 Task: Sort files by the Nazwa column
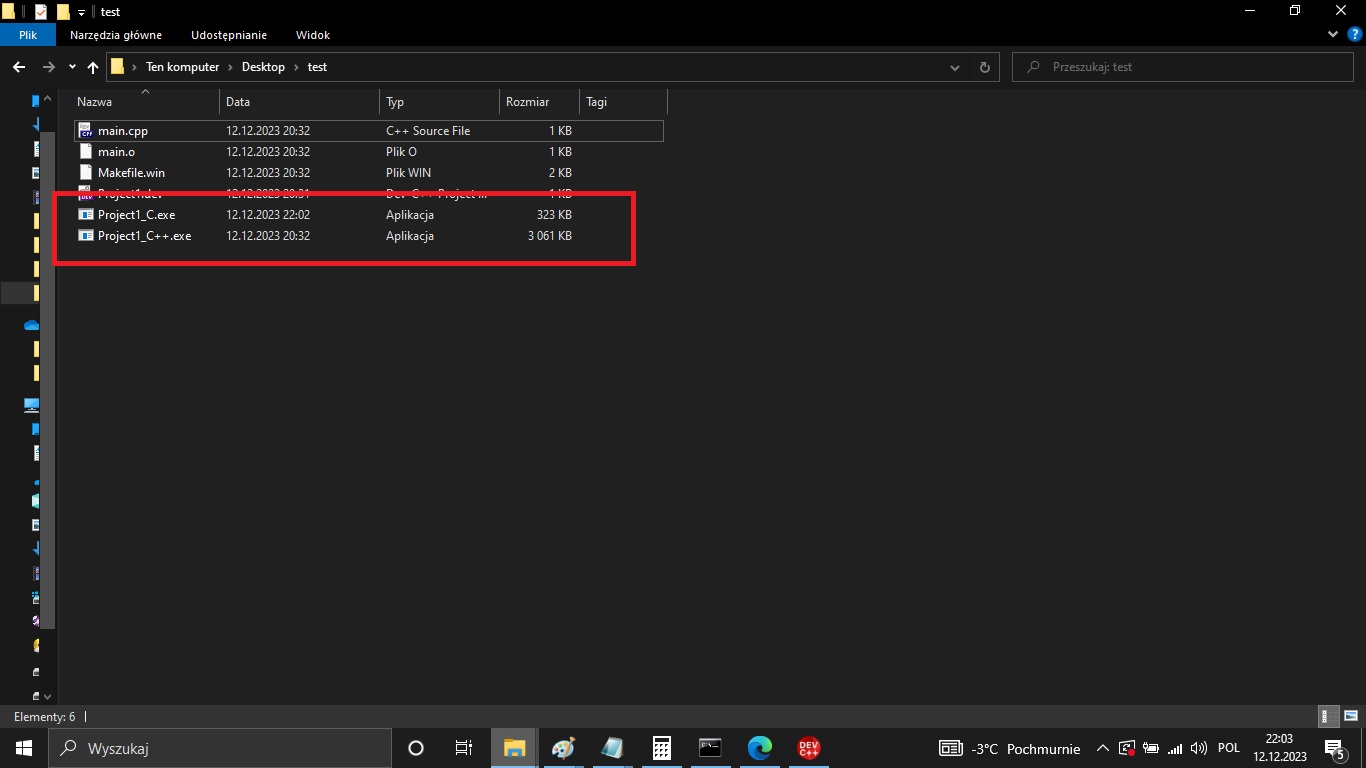click(x=145, y=102)
